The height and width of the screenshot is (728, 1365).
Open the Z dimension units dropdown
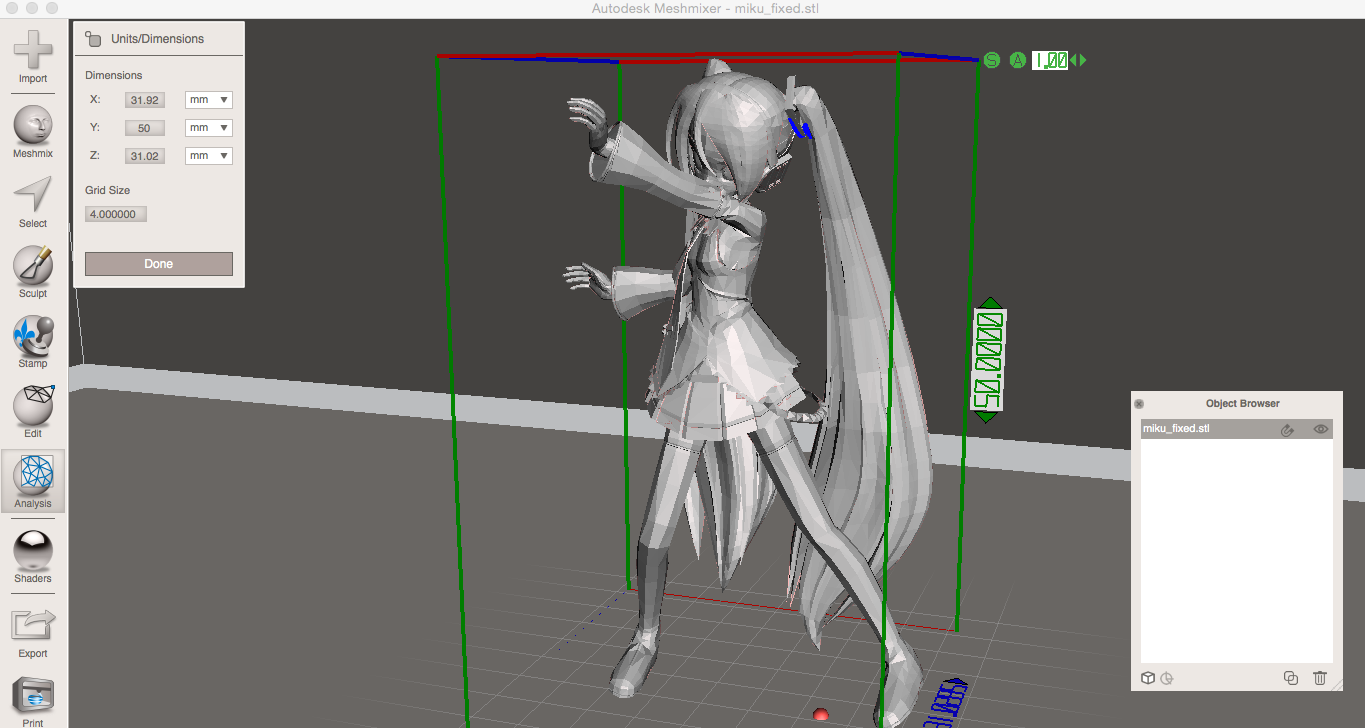(208, 155)
